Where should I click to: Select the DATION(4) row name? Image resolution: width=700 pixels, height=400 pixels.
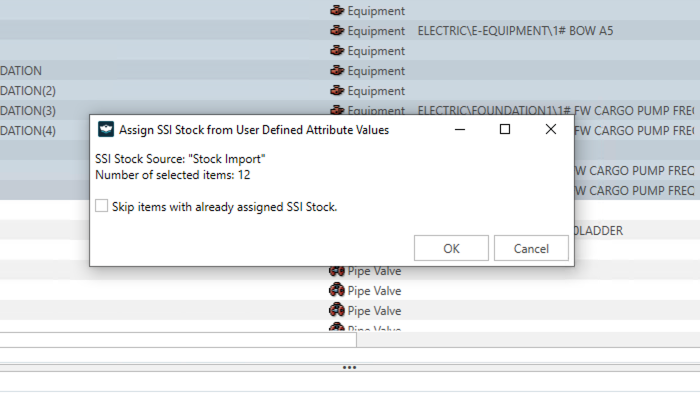[28, 131]
